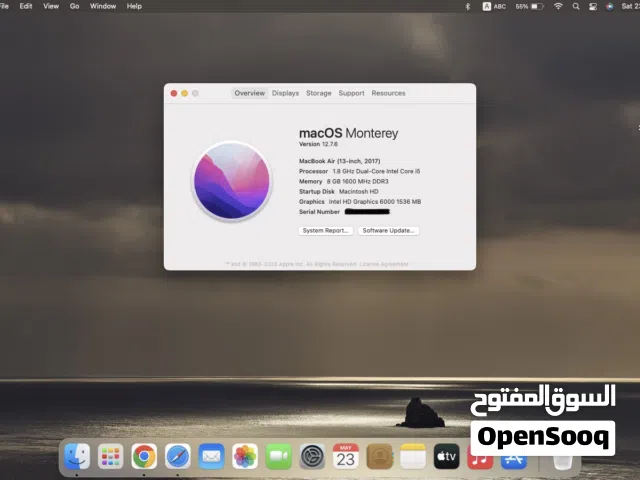Open the Window menu
640x480 pixels.
(103, 6)
